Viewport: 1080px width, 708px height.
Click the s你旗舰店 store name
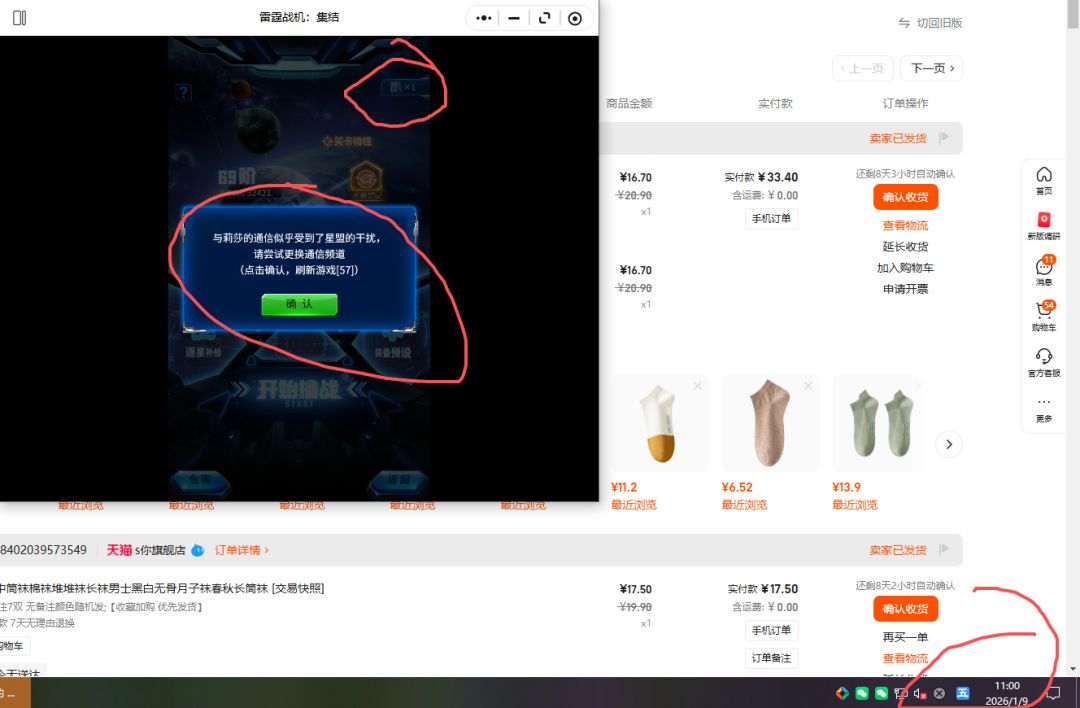coord(160,550)
